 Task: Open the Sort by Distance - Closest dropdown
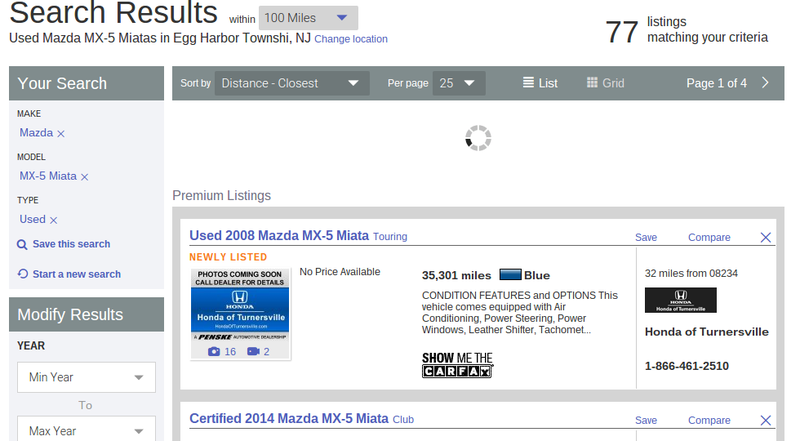[292, 83]
